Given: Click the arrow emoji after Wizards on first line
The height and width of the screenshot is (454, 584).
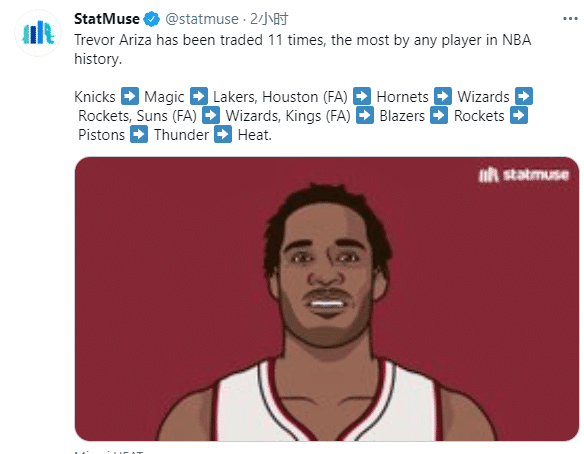Looking at the screenshot, I should [x=524, y=96].
